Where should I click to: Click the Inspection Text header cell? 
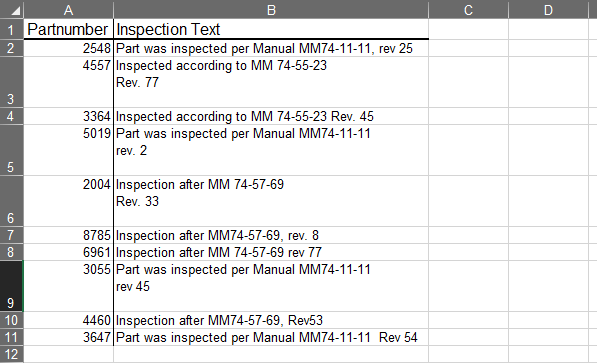[x=271, y=29]
